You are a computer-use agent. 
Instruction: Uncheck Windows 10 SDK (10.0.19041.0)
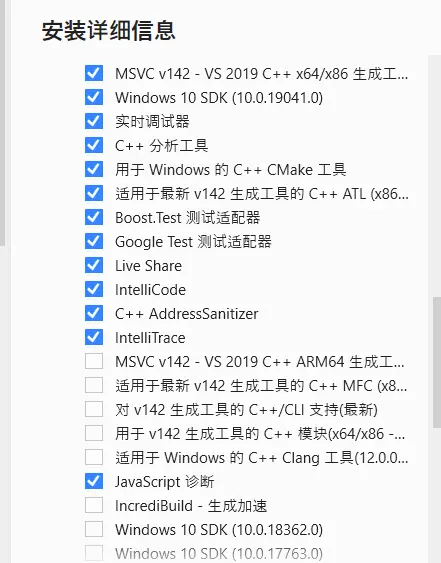(x=94, y=97)
